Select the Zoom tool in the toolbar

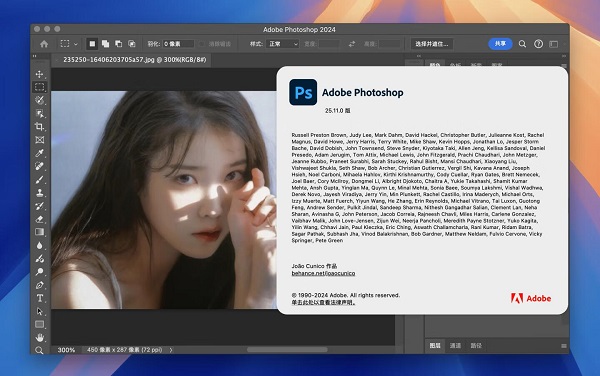point(39,350)
